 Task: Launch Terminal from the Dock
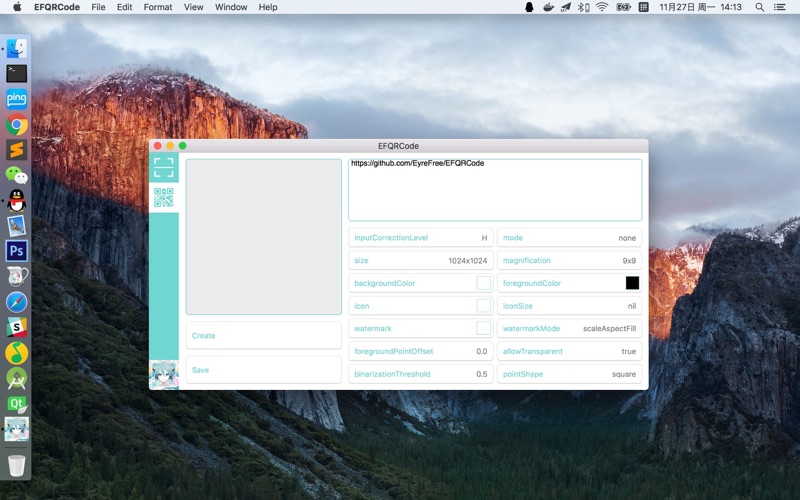(x=16, y=73)
